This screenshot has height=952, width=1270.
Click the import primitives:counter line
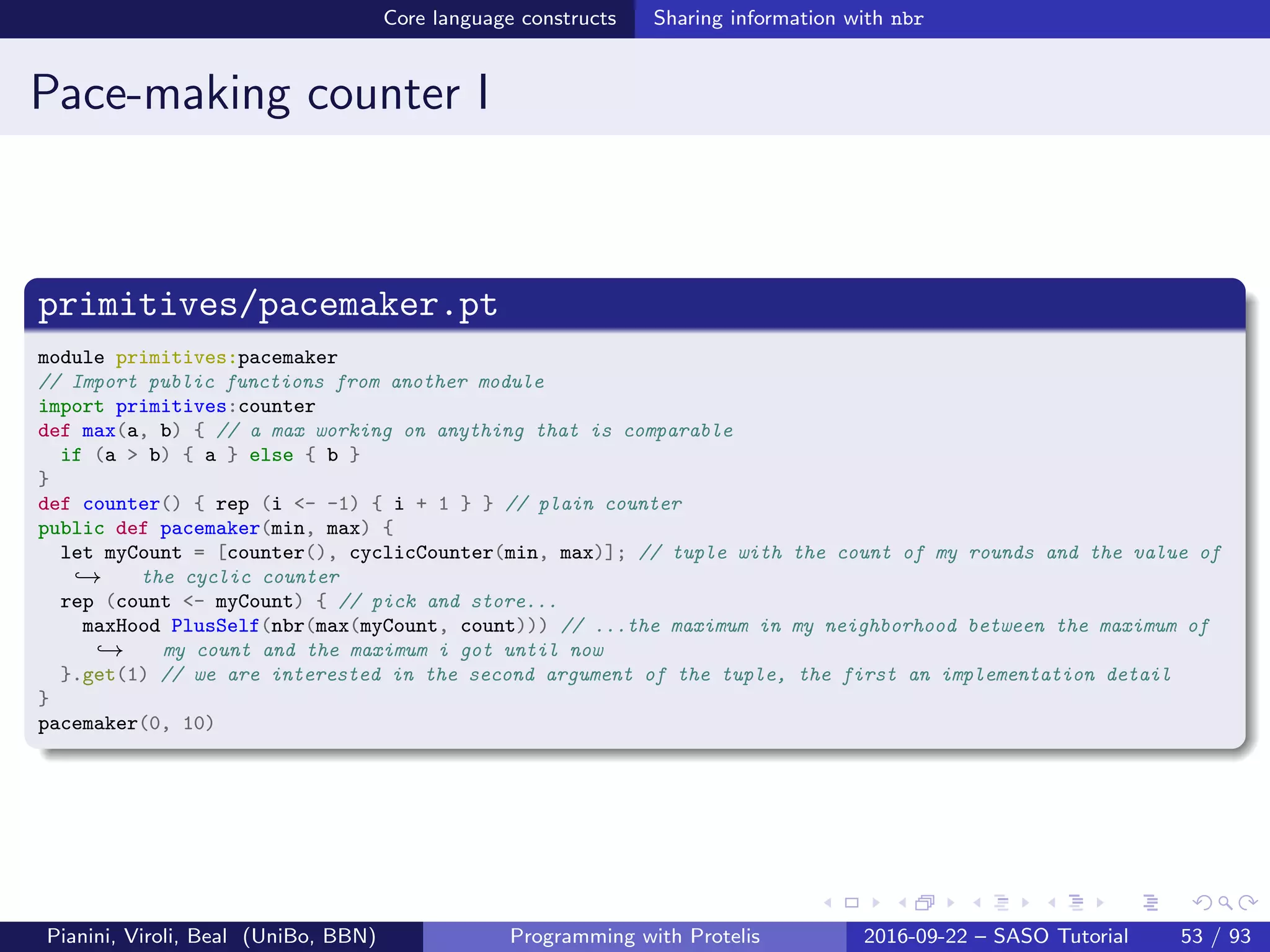coord(177,407)
